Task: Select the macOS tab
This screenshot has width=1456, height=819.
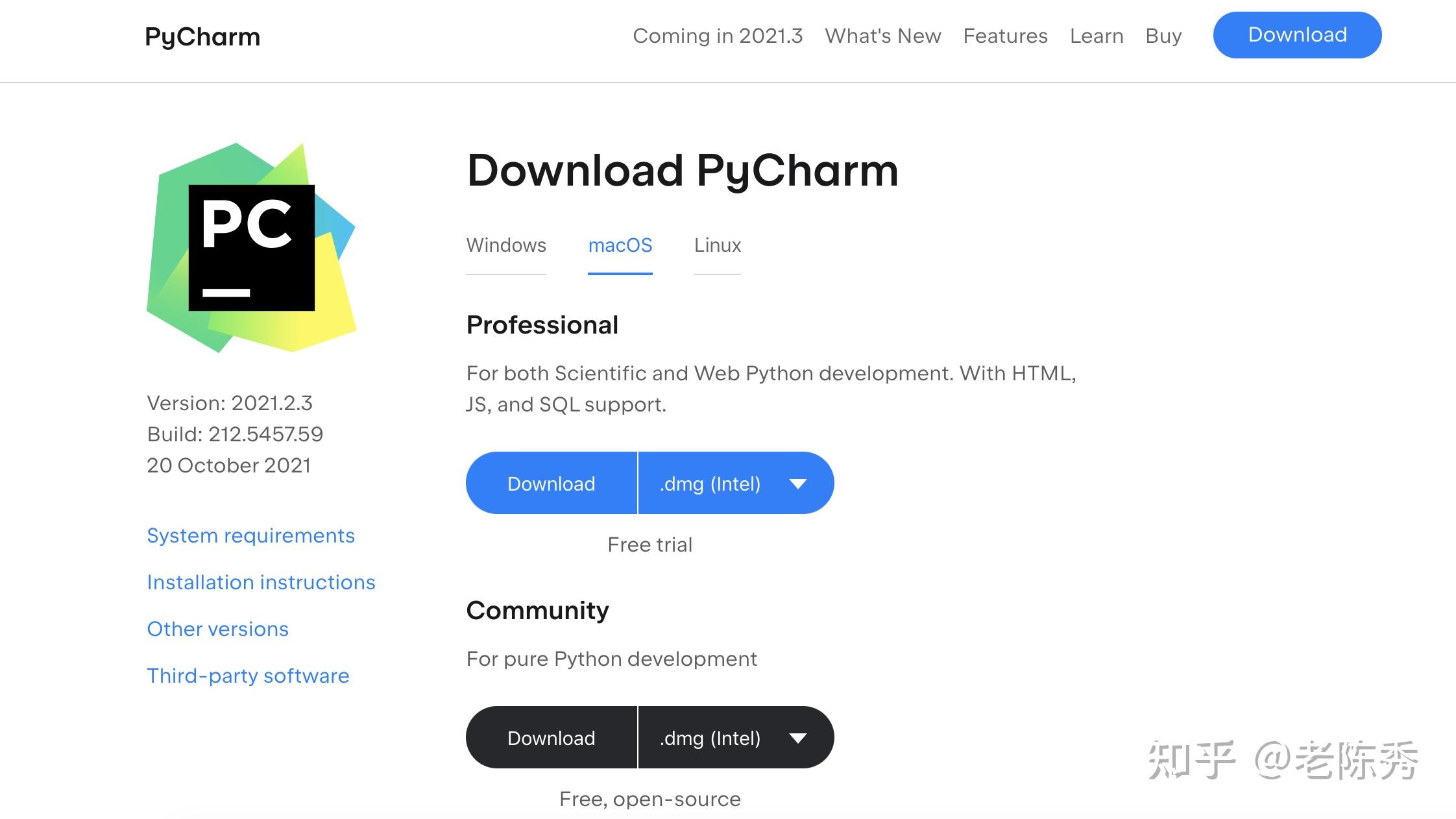Action: [620, 245]
